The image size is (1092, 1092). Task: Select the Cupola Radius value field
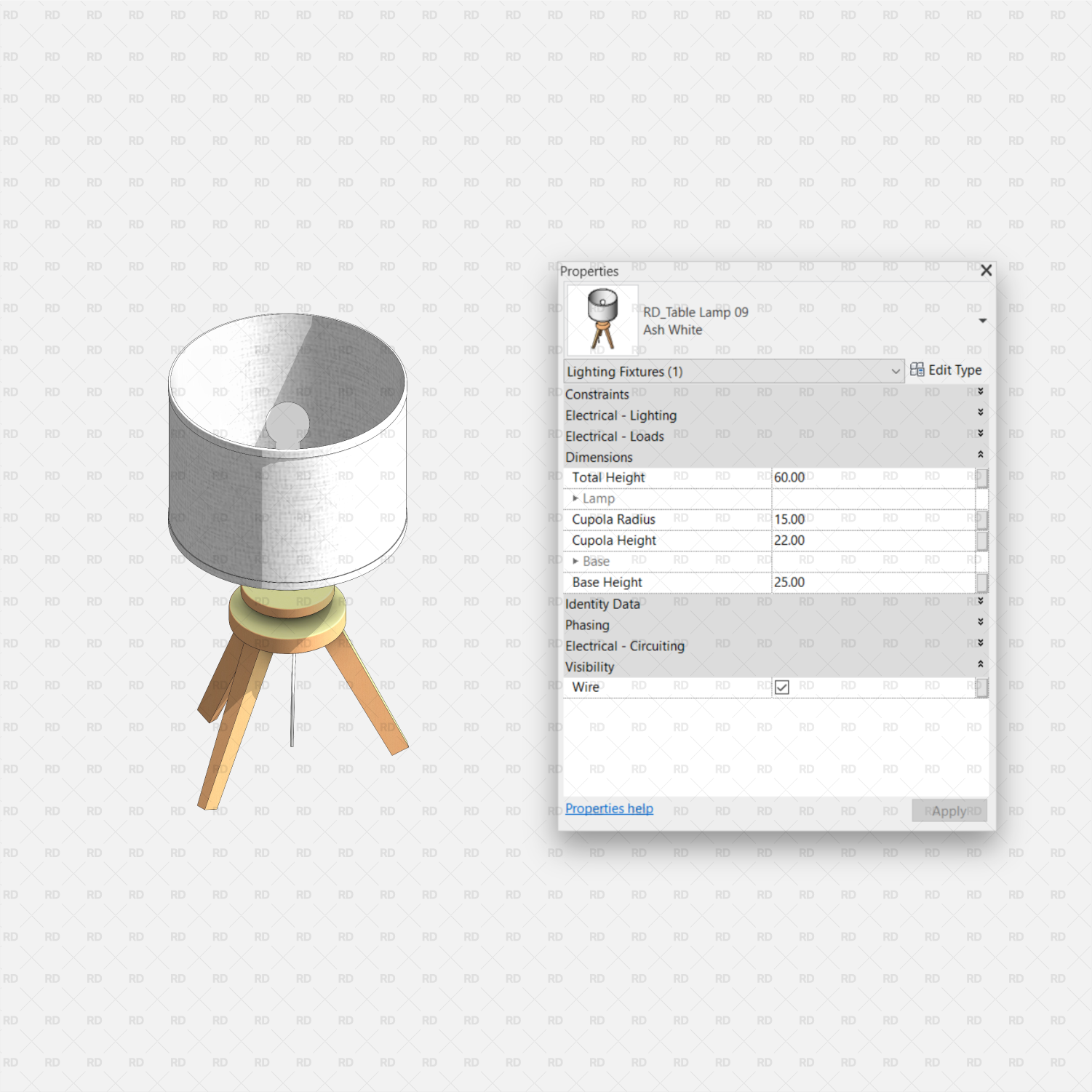click(x=837, y=519)
